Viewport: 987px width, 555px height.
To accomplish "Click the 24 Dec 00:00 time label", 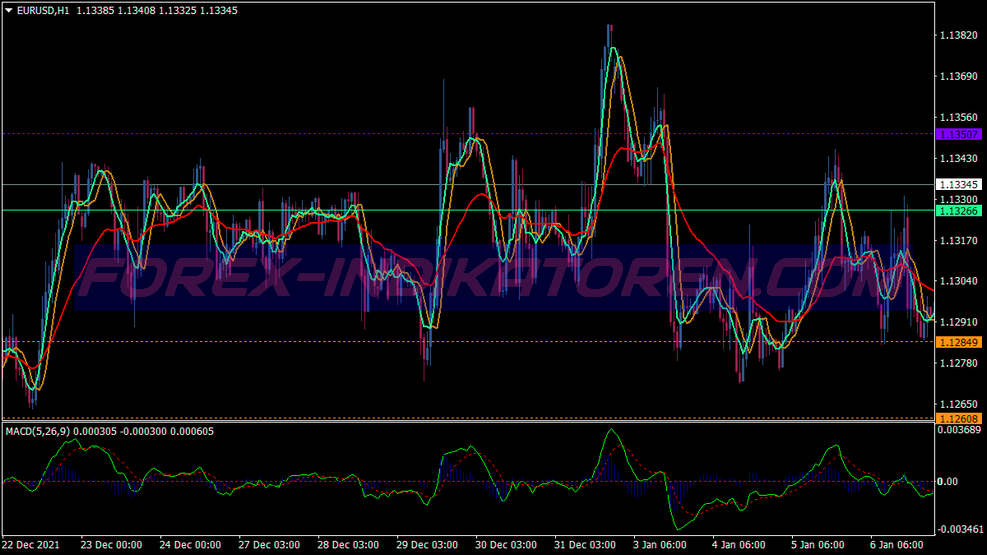I will pyautogui.click(x=190, y=545).
